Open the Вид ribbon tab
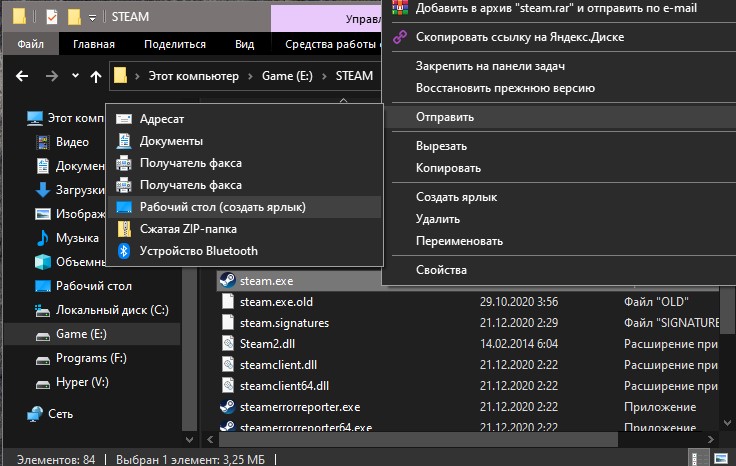736x466 pixels. point(245,44)
